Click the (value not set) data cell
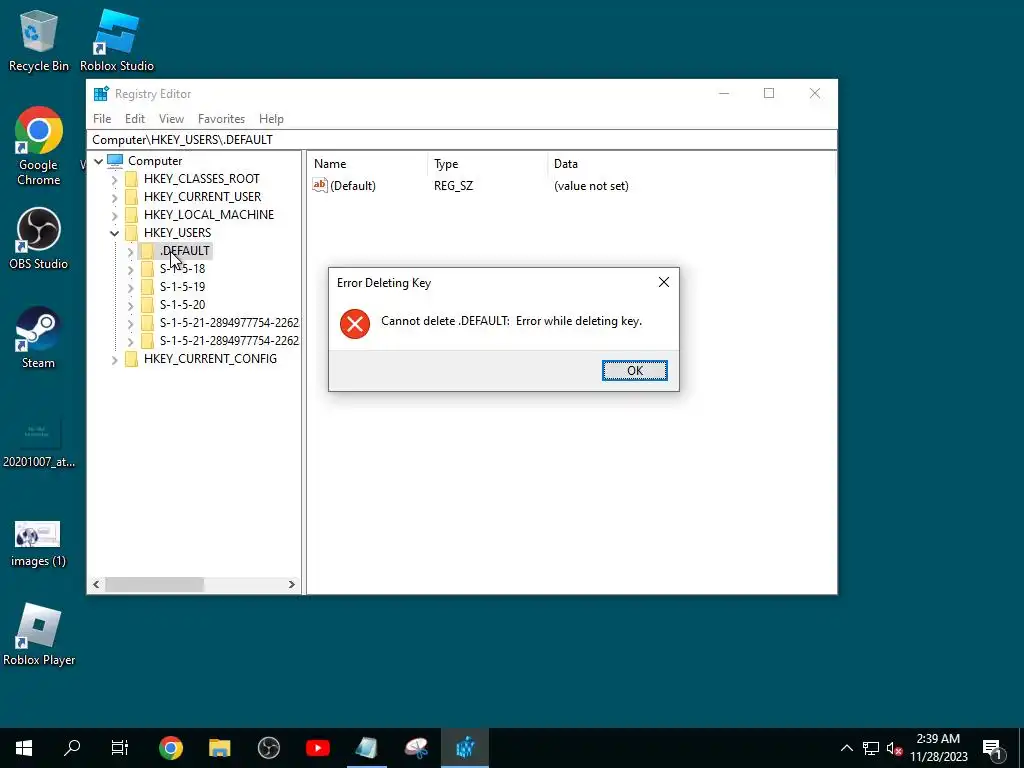This screenshot has height=768, width=1024. [x=591, y=186]
